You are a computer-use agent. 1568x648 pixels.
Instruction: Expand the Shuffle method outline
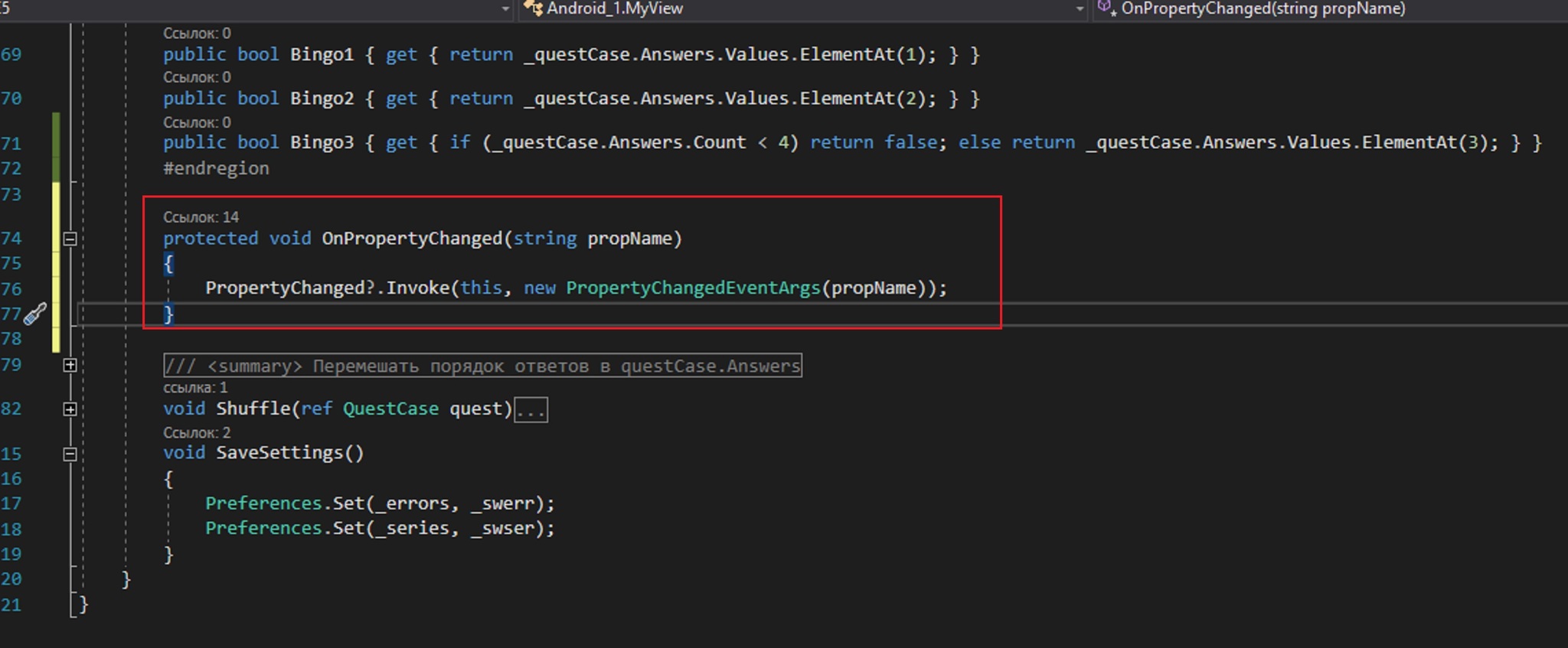point(70,409)
